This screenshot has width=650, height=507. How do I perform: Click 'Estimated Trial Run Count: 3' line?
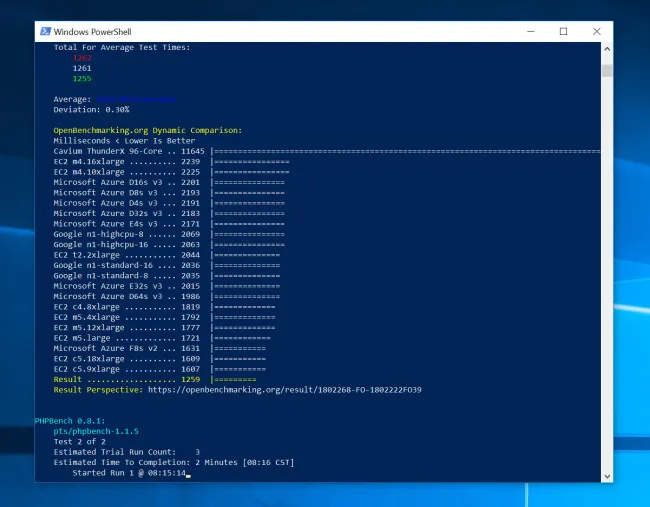[x=126, y=452]
